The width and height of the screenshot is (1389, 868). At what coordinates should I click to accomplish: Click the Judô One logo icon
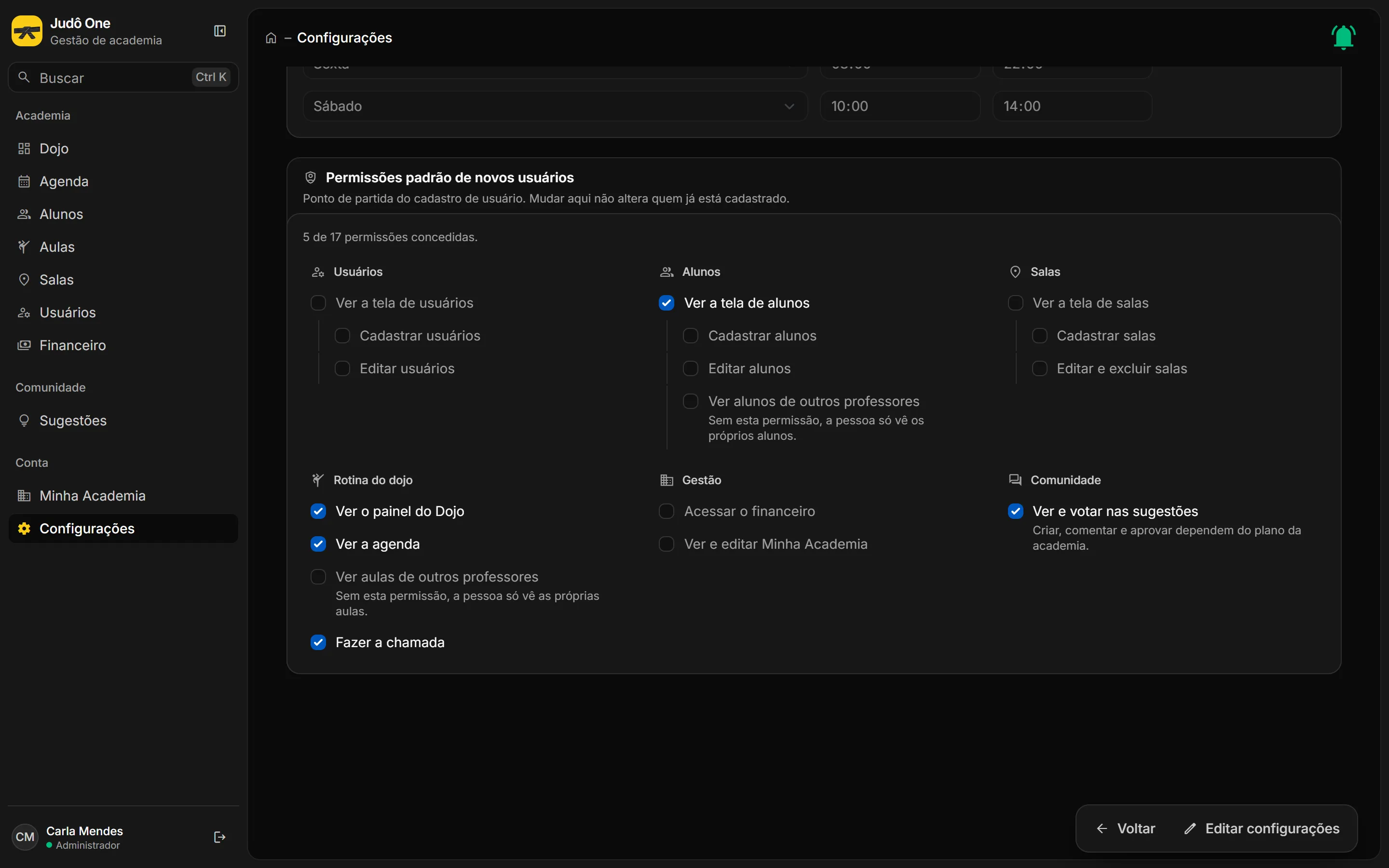(27, 31)
